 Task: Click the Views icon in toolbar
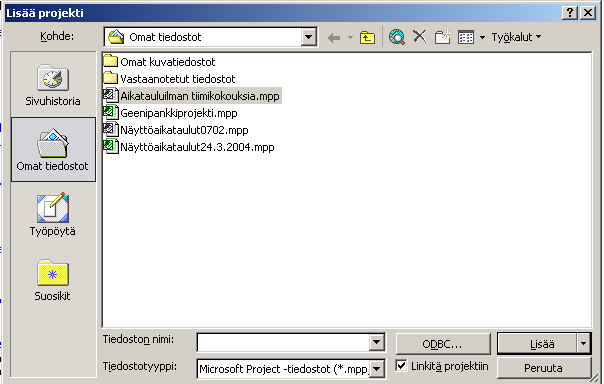pos(466,37)
